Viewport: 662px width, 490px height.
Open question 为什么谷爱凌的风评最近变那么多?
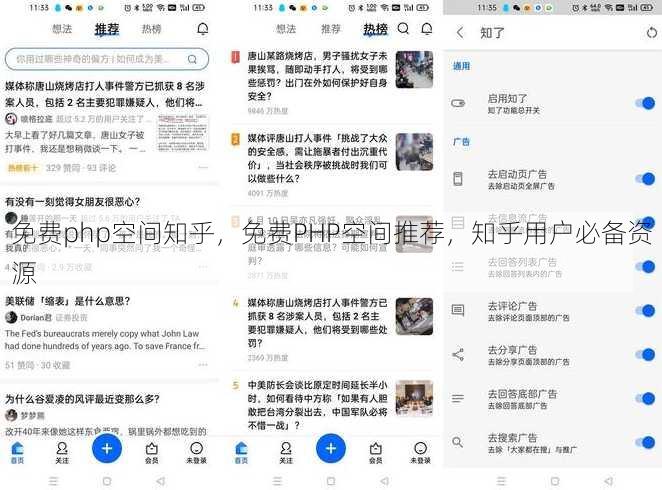[x=82, y=399]
